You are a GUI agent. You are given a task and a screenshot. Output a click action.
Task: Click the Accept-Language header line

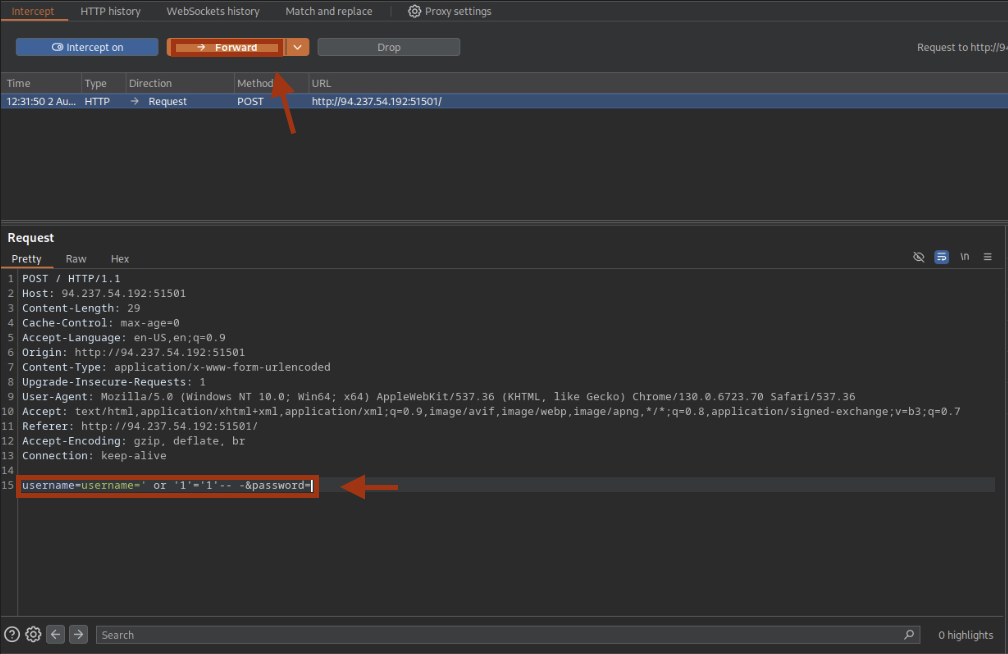coord(123,338)
